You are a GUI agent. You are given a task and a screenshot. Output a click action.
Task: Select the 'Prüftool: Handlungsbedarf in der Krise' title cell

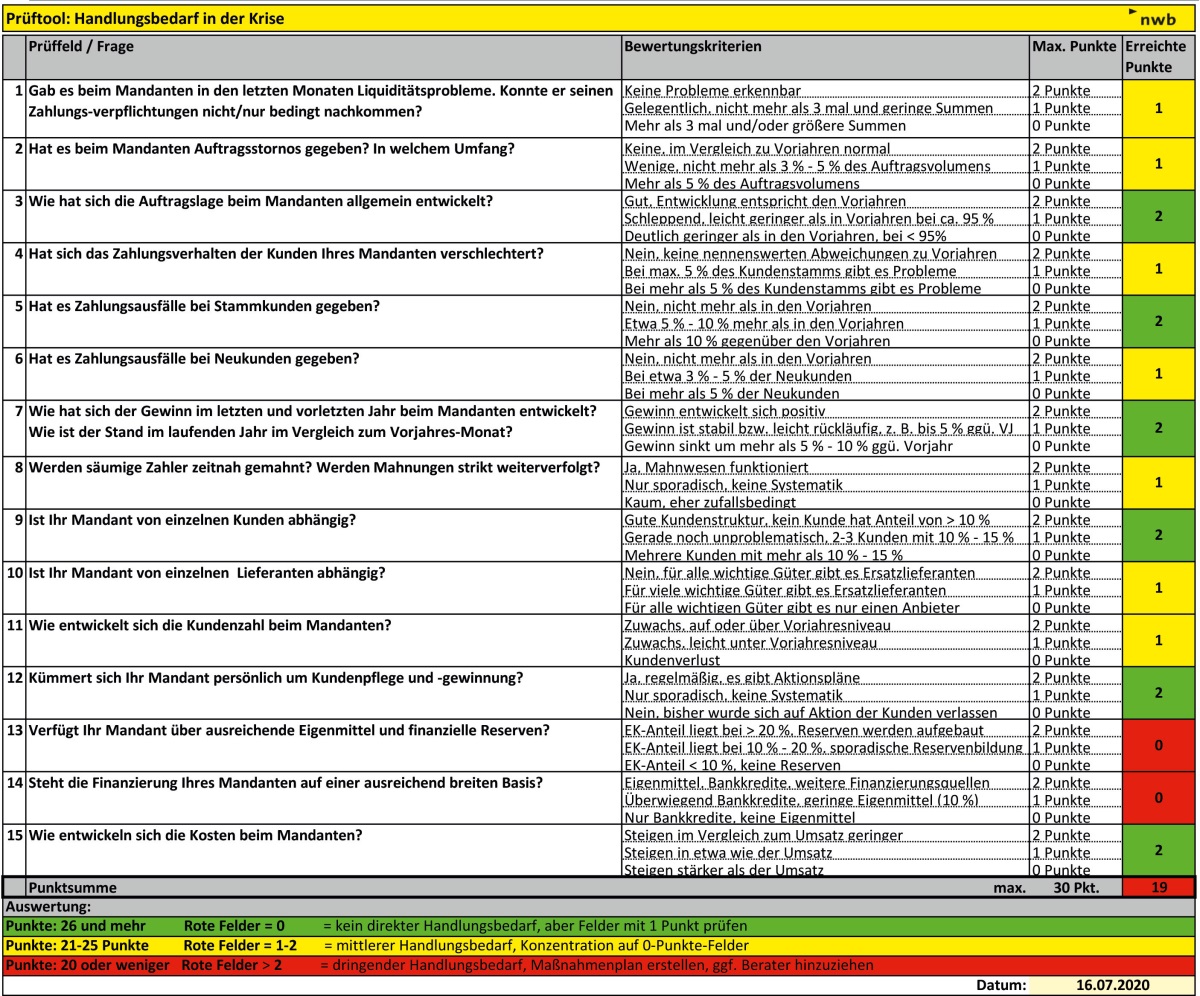144,18
